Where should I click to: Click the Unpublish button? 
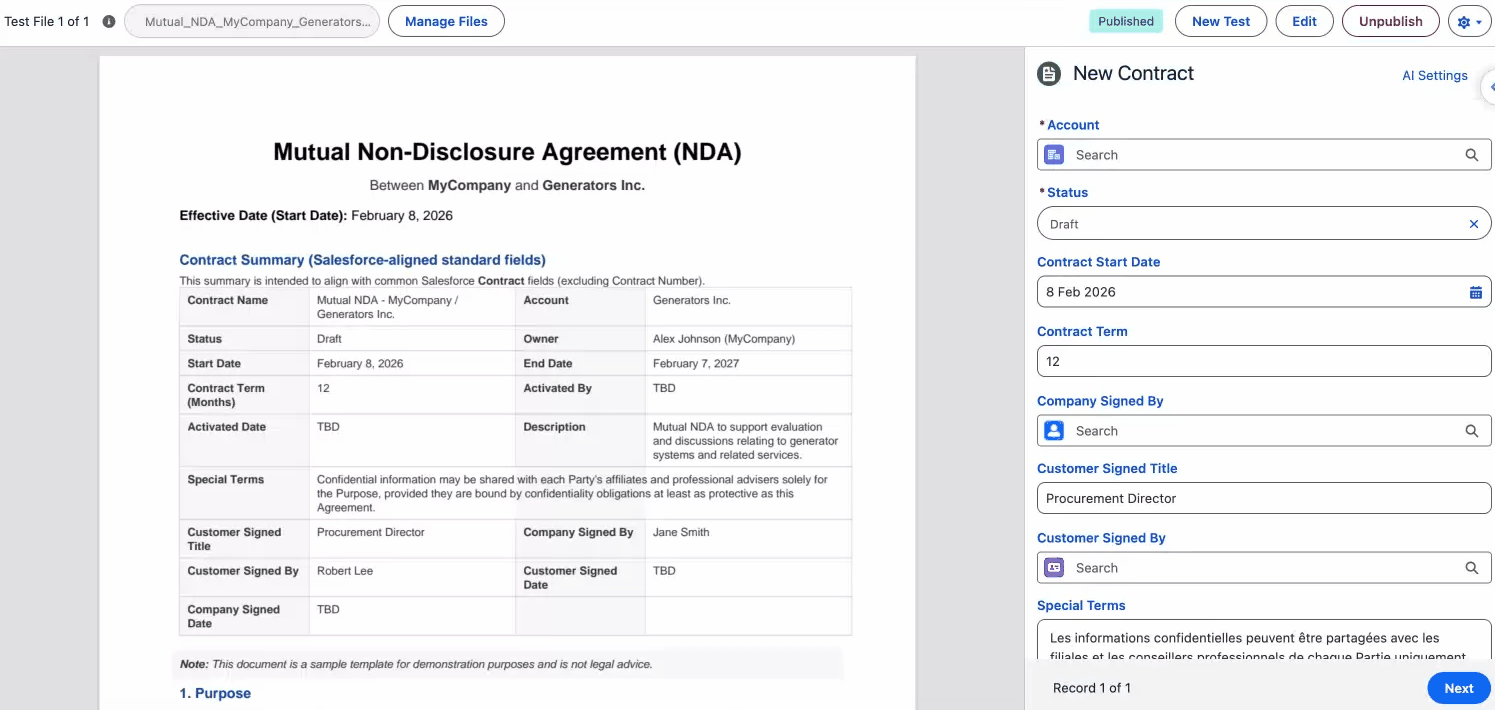pos(1390,21)
